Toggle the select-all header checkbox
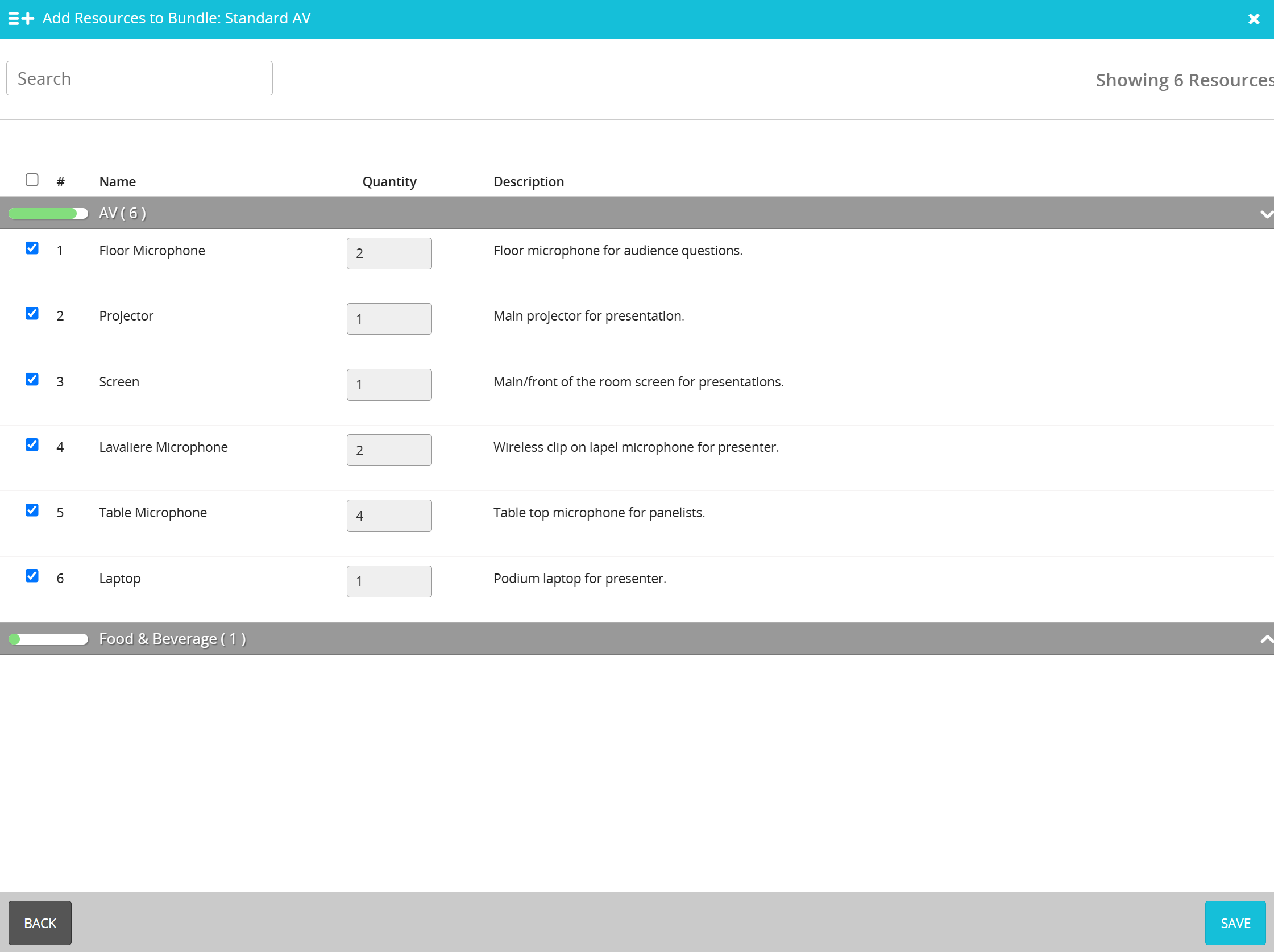 coord(32,180)
